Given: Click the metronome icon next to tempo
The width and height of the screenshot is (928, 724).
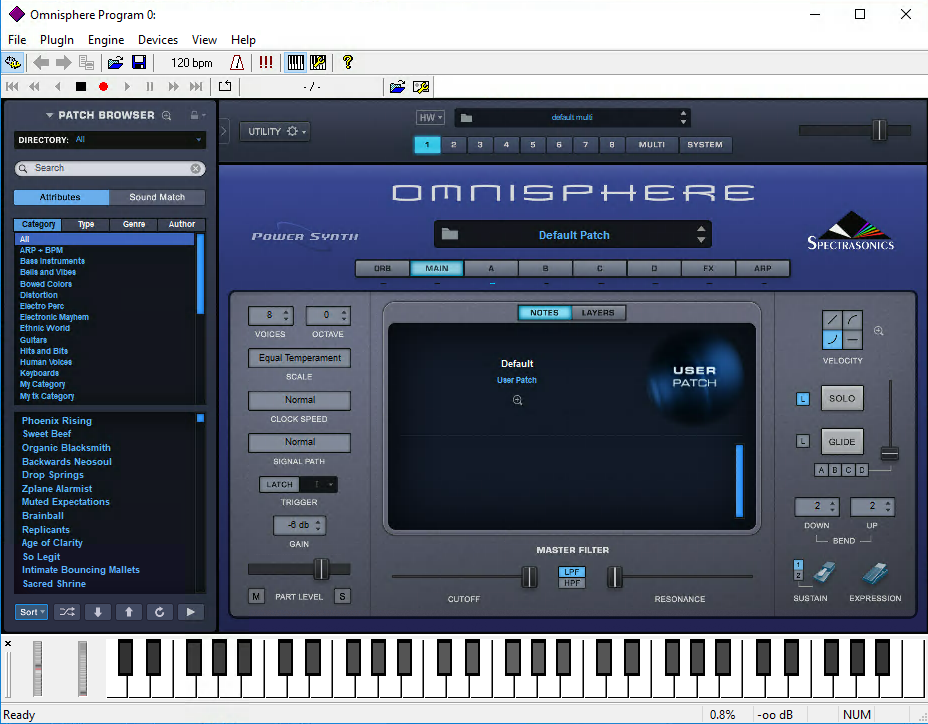Looking at the screenshot, I should pos(237,62).
